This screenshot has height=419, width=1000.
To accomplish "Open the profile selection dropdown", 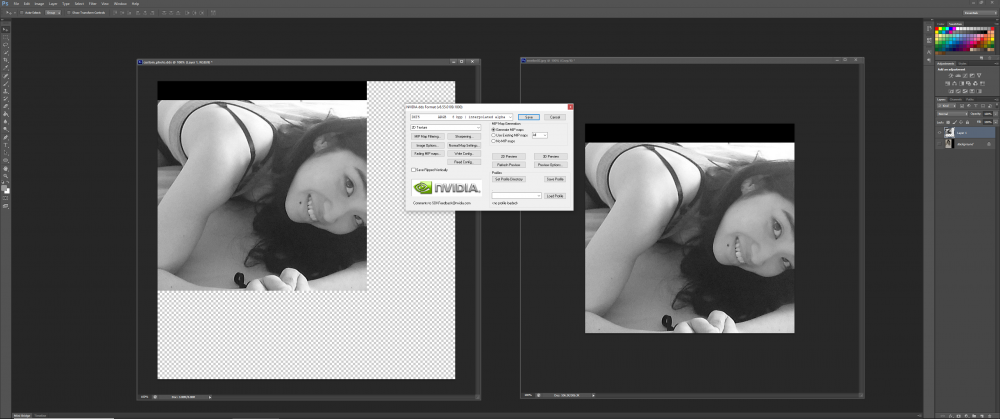I will tap(517, 196).
